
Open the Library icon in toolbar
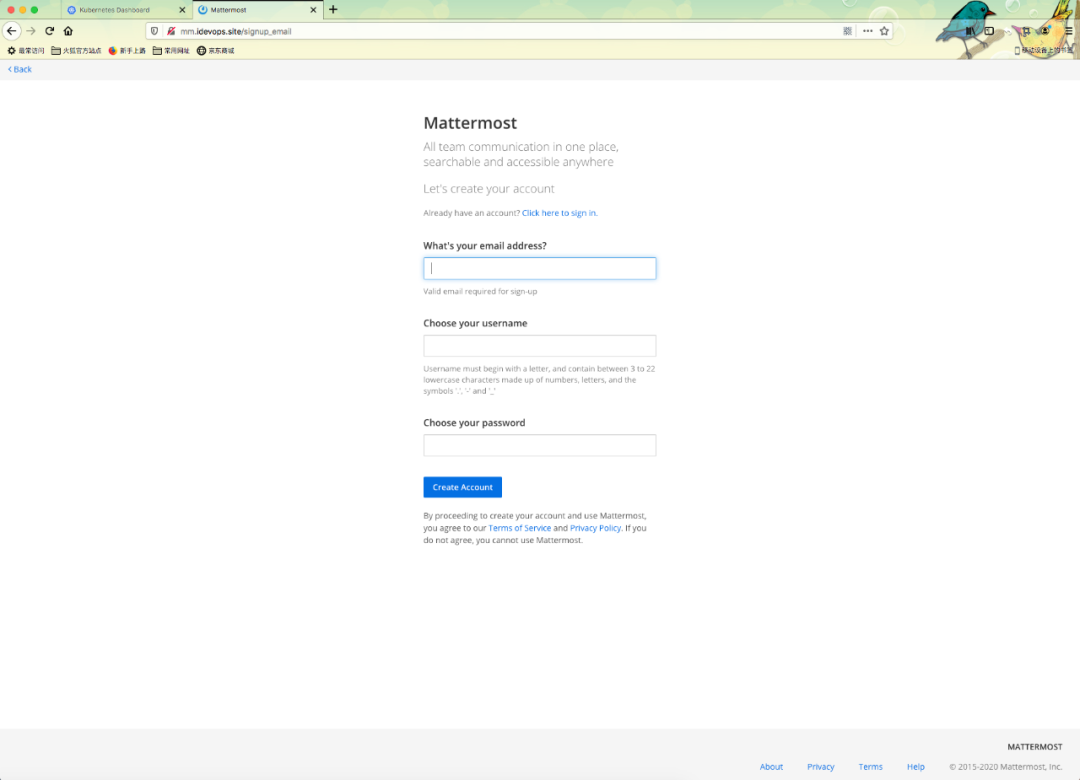click(970, 31)
